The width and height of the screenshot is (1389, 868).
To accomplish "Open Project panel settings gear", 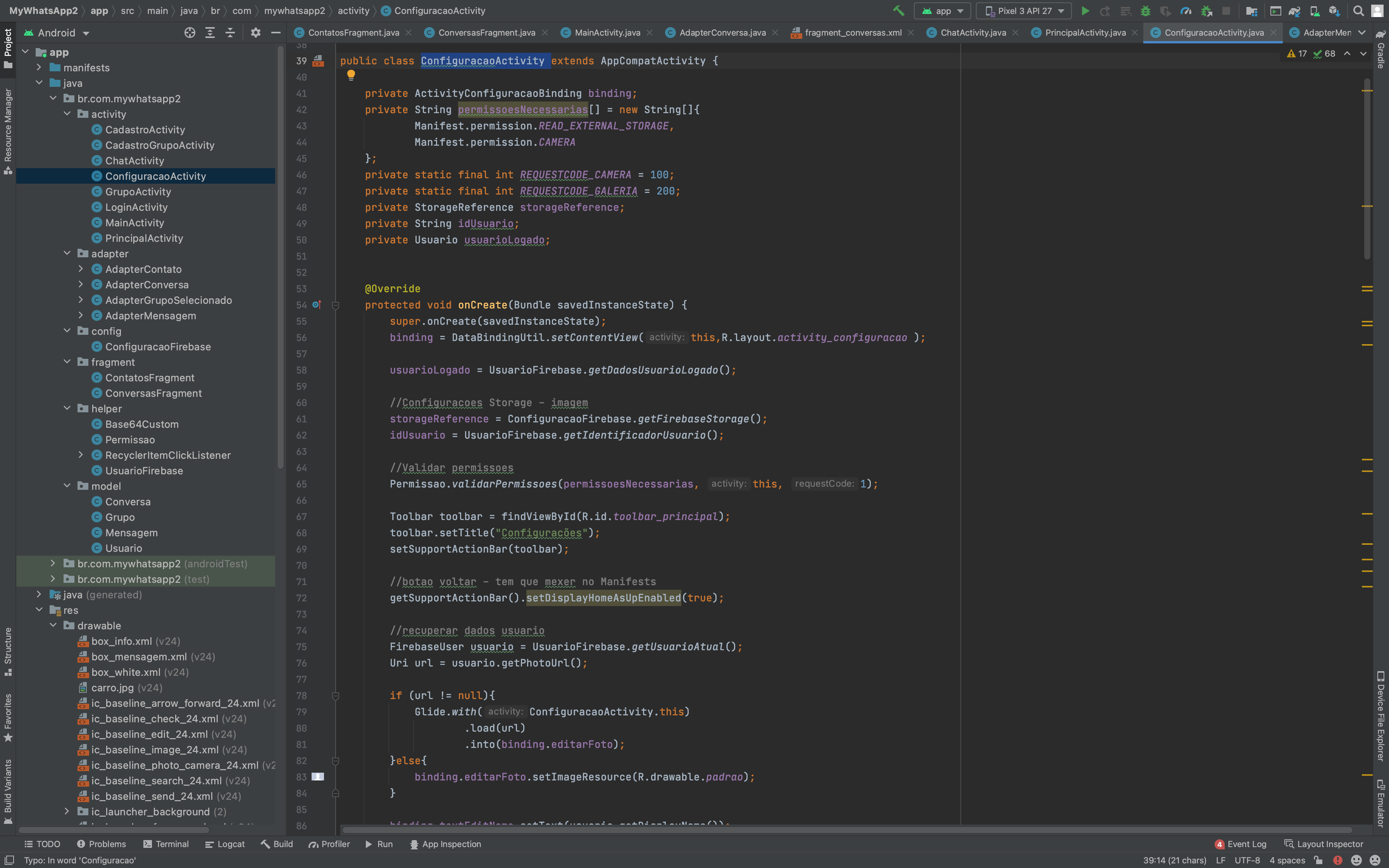I will [255, 33].
